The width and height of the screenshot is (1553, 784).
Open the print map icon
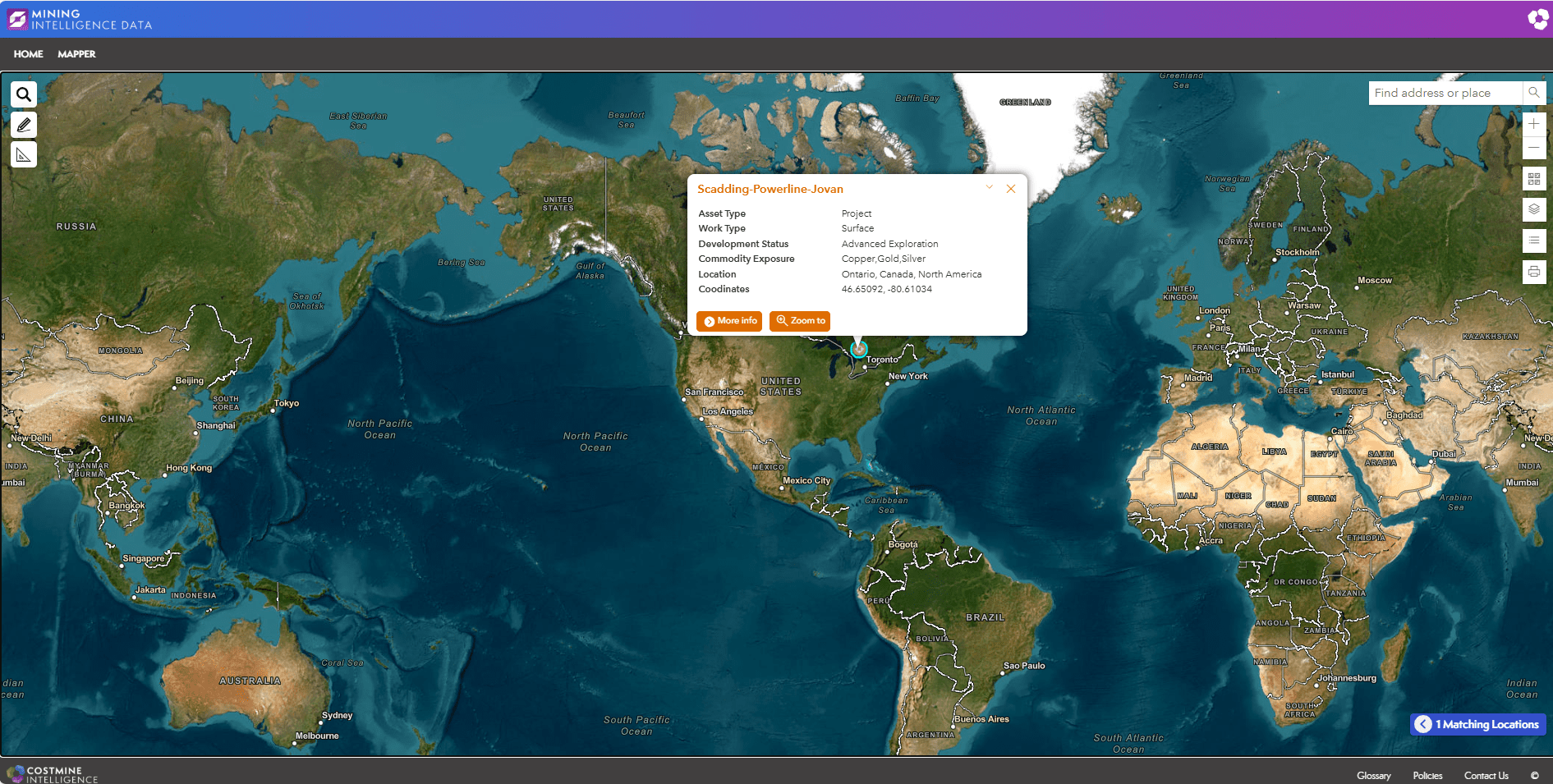[1534, 272]
